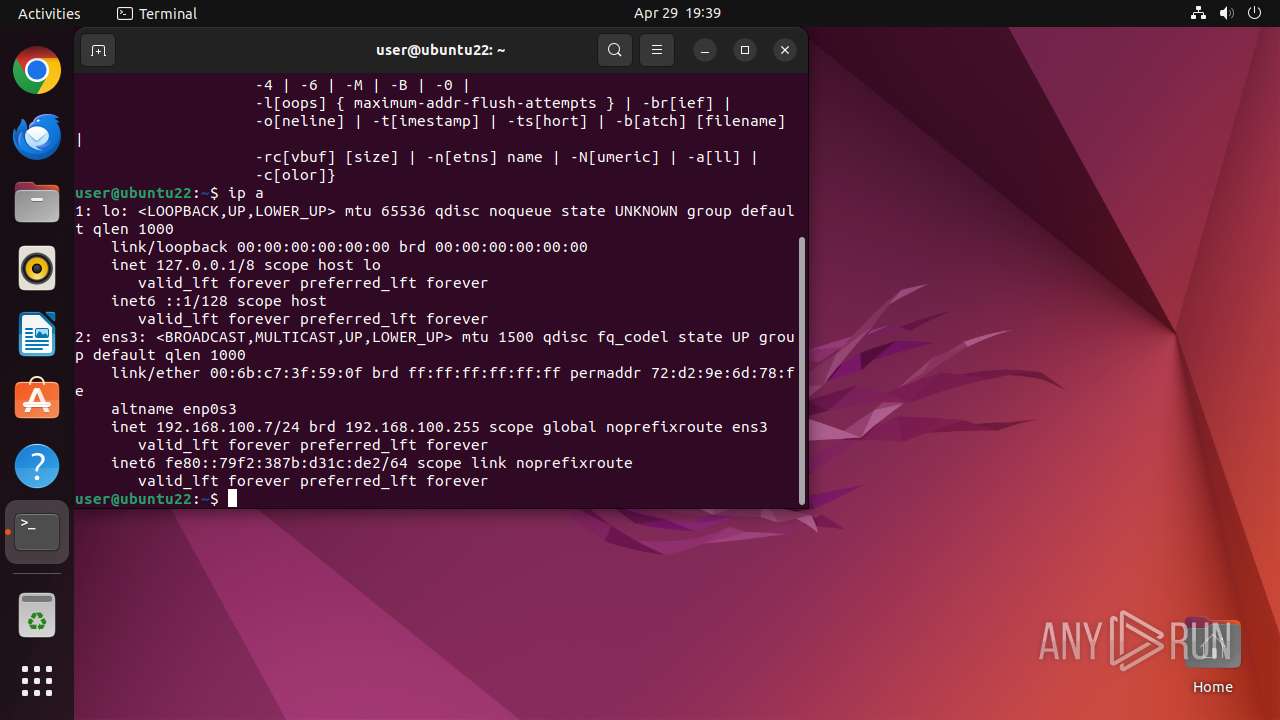Open the Terminal app menu in top bar
Image resolution: width=1280 pixels, height=720 pixels.
tap(157, 13)
